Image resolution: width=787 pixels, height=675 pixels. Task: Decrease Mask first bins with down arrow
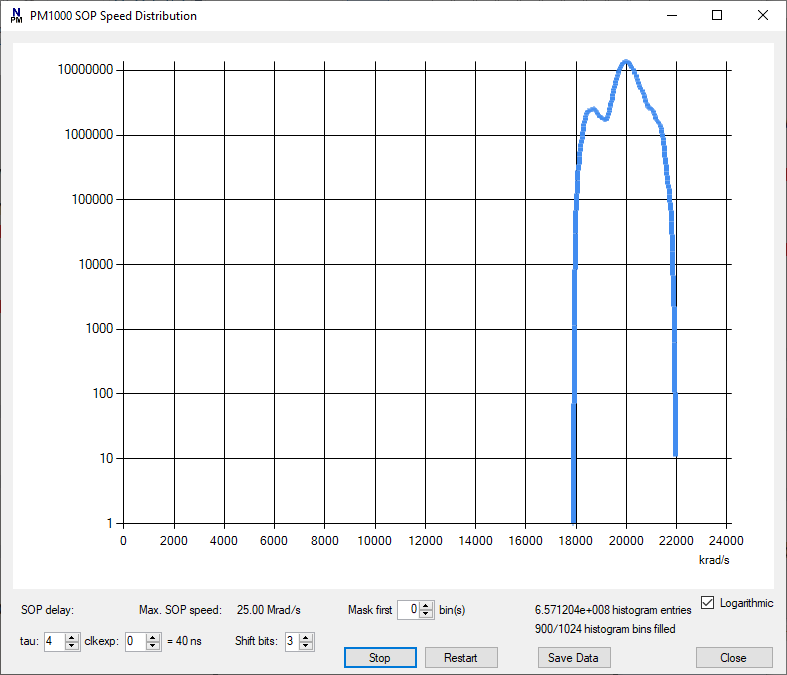coord(427,614)
